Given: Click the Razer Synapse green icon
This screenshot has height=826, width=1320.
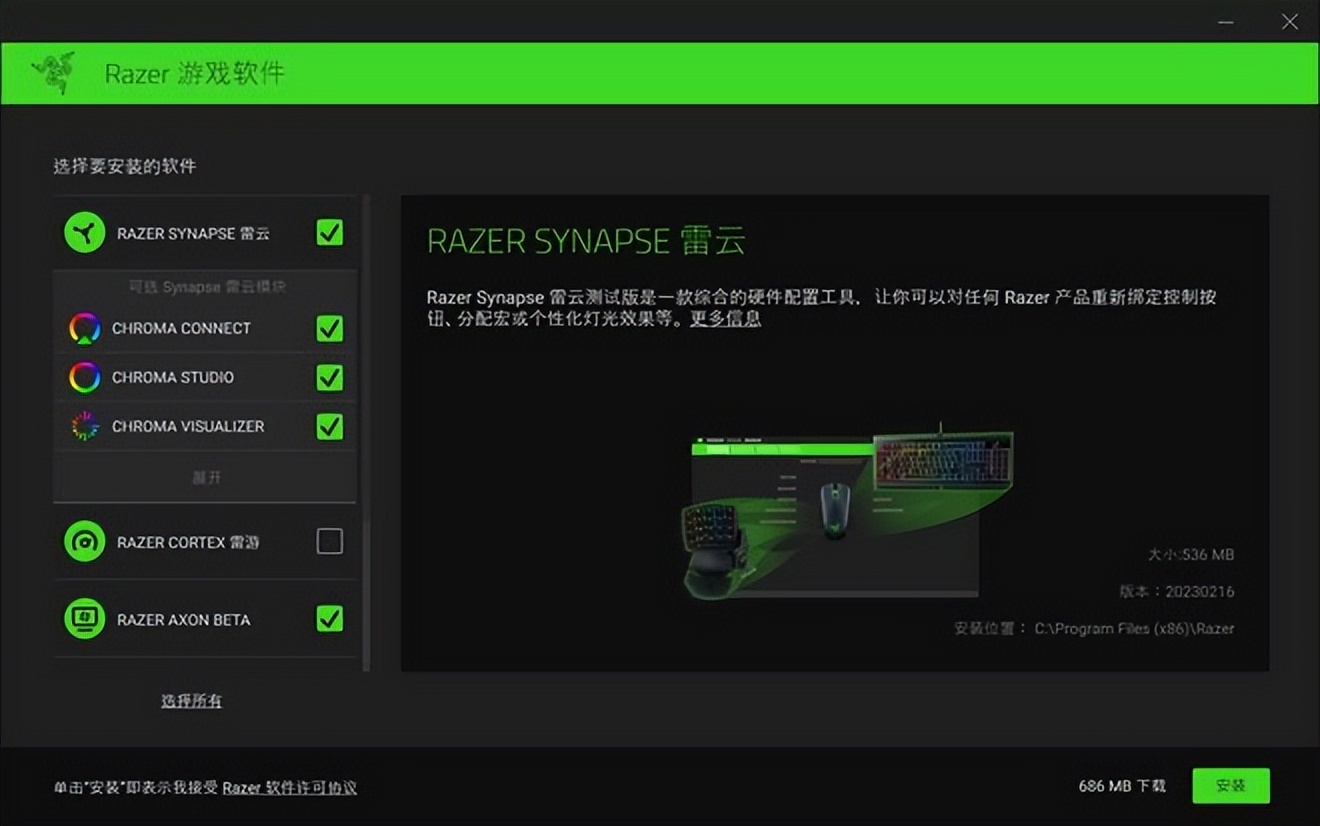Looking at the screenshot, I should tap(85, 233).
